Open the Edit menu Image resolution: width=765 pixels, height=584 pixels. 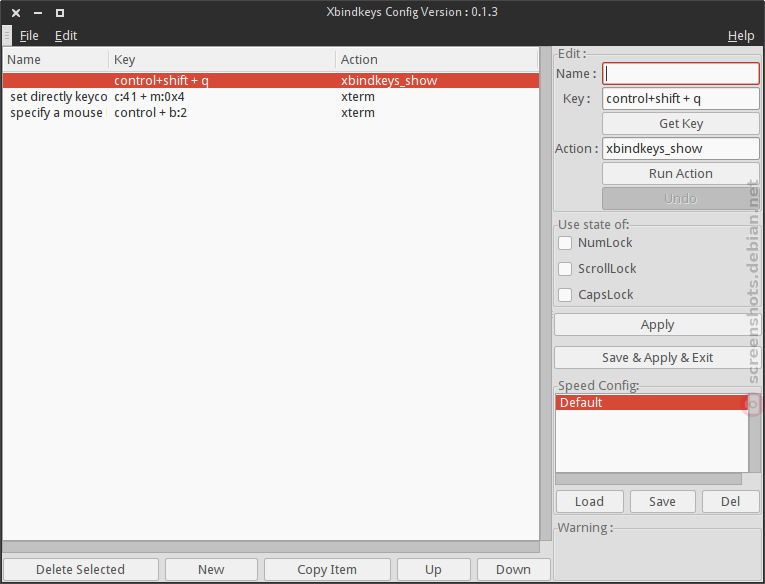coord(66,36)
